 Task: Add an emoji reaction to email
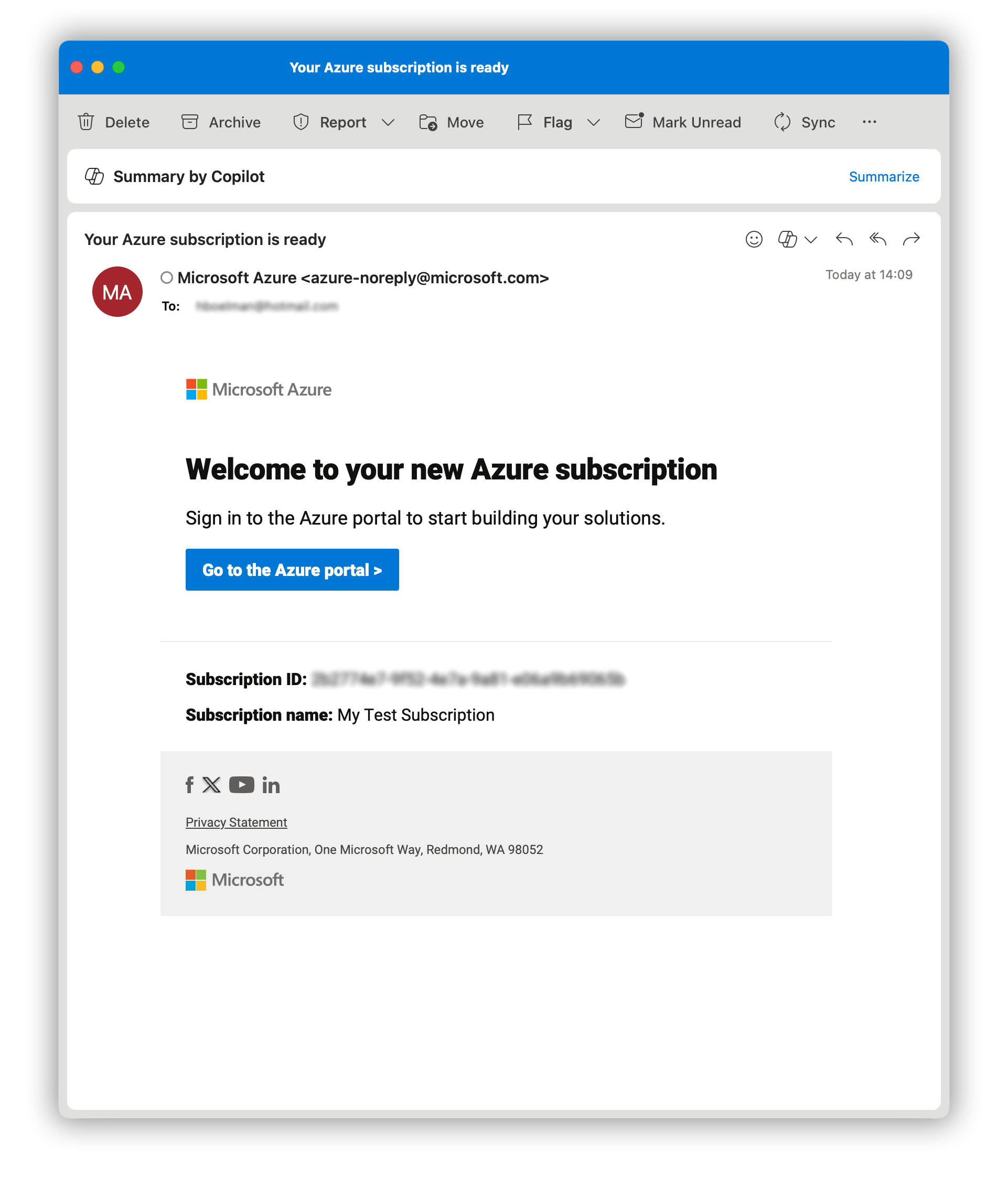tap(754, 239)
